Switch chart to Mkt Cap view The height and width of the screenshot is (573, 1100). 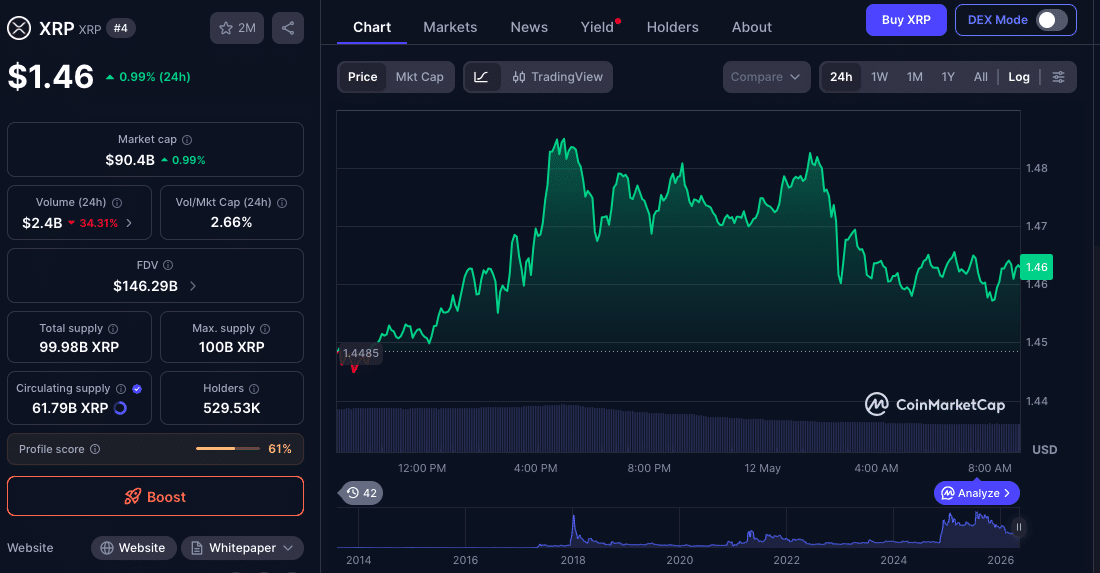coord(420,77)
